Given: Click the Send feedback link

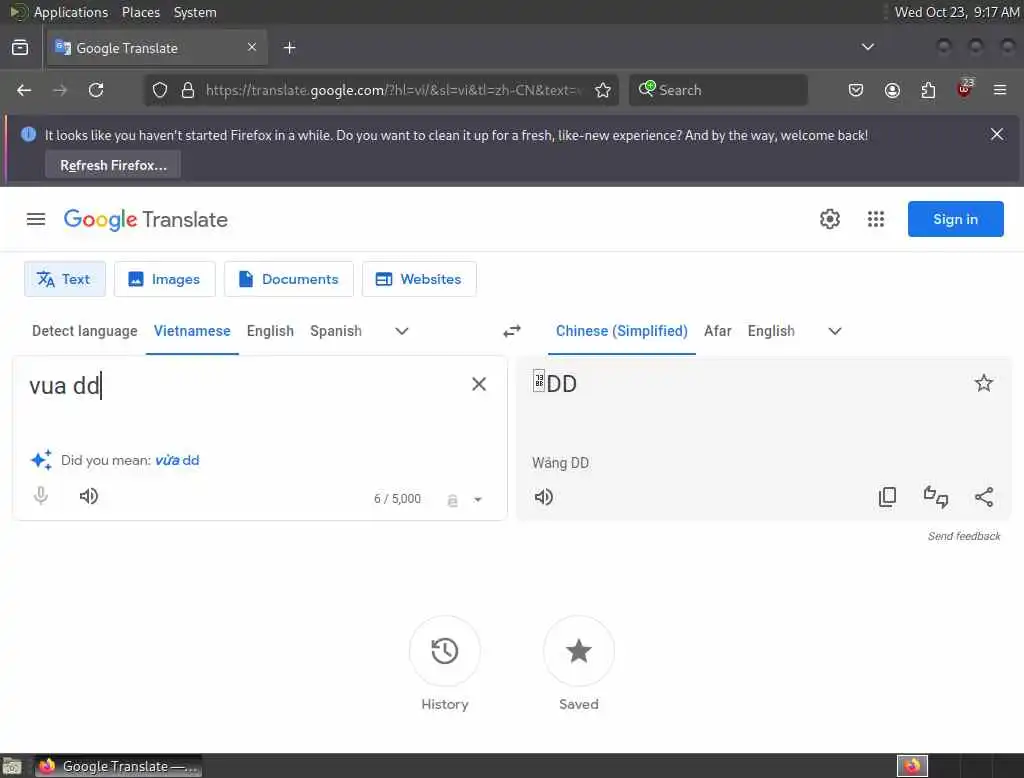Looking at the screenshot, I should coord(964,536).
